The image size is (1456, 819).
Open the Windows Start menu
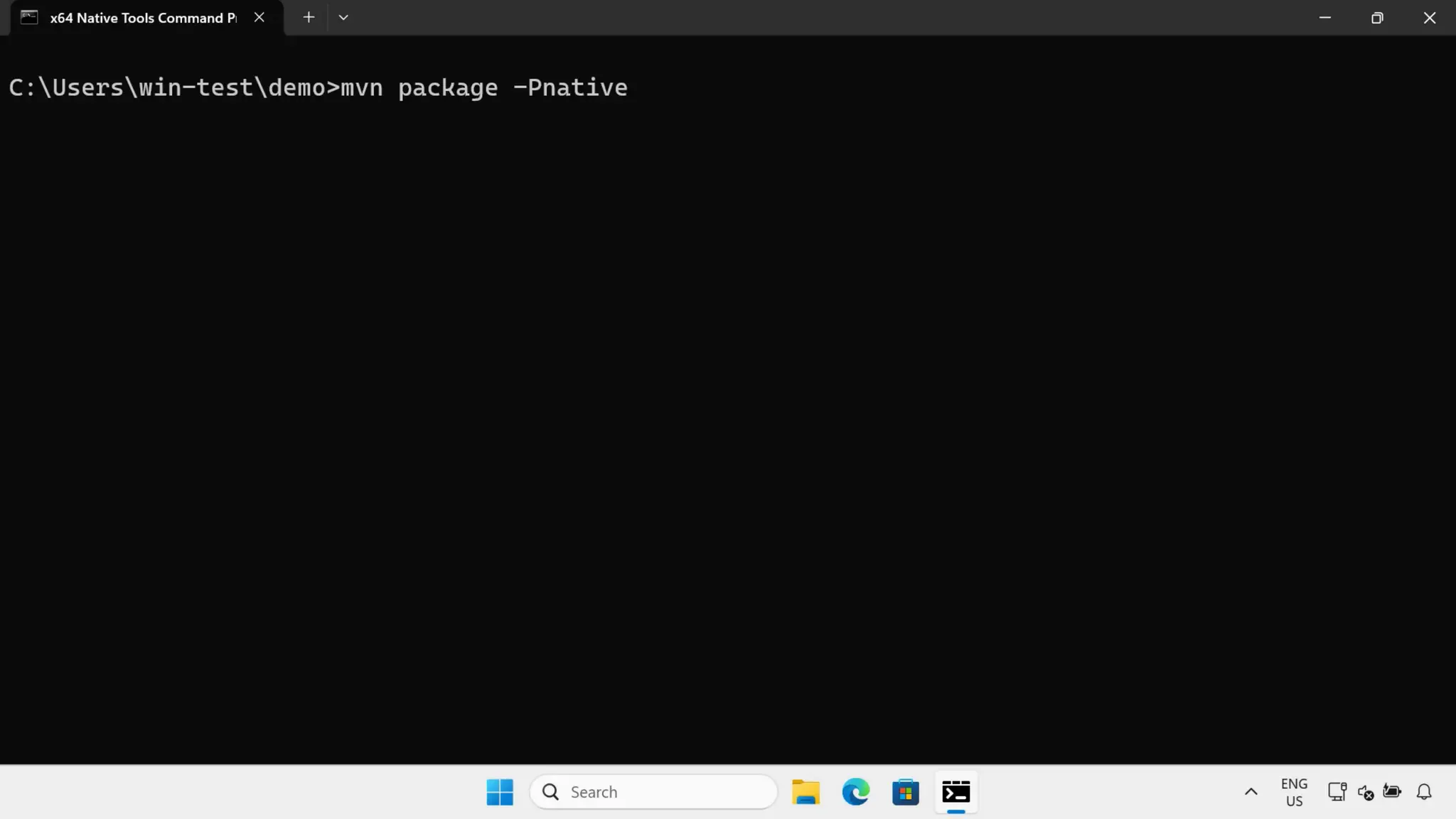pyautogui.click(x=500, y=792)
